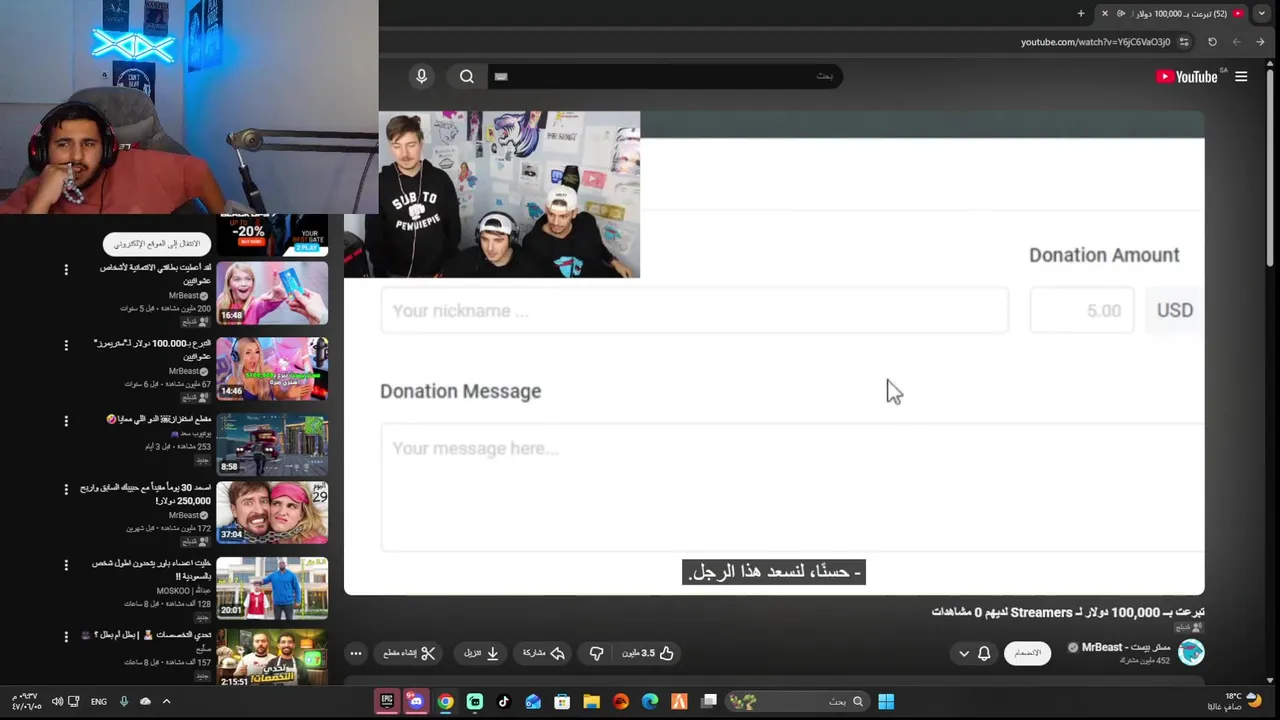Open the EA app from the taskbar

click(621, 702)
